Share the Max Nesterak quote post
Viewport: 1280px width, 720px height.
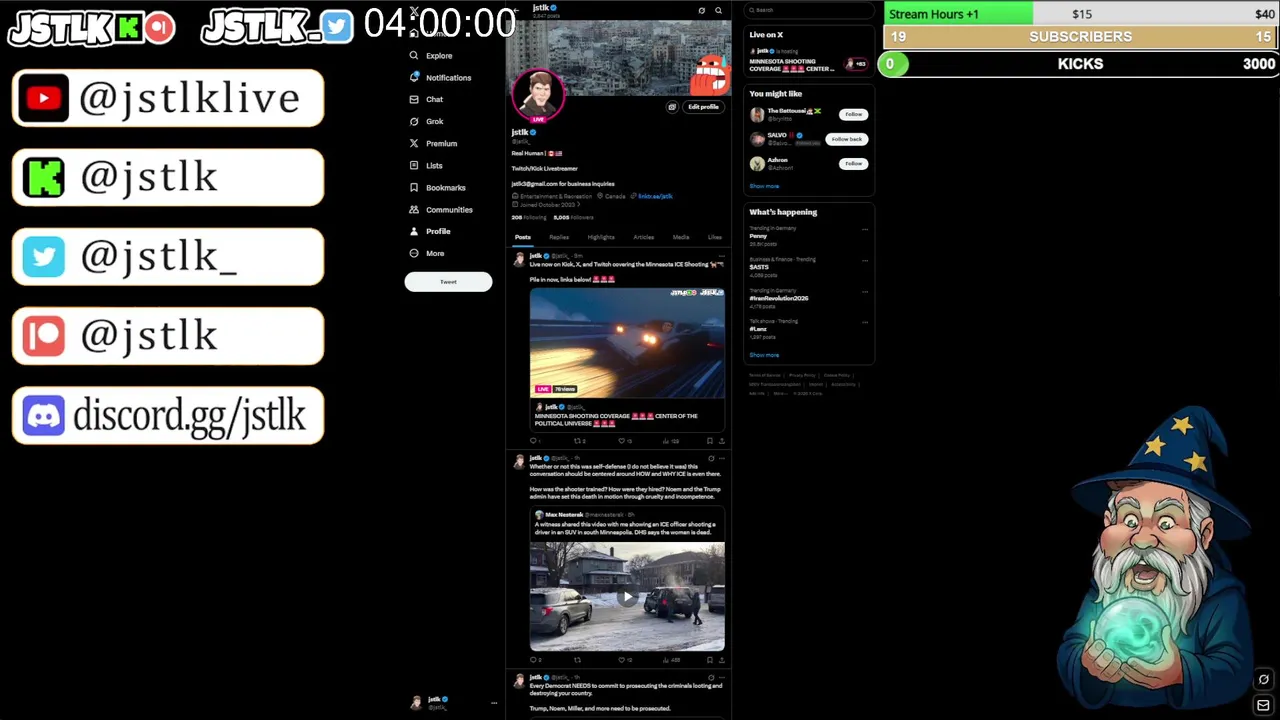[721, 660]
